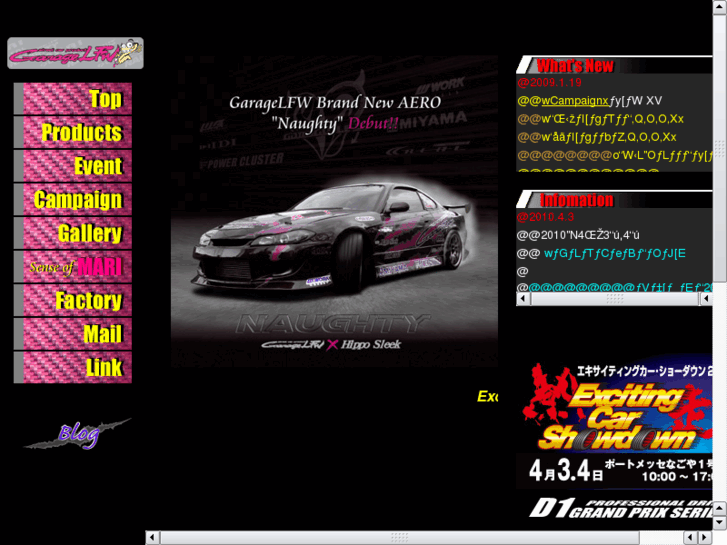This screenshot has width=727, height=545.
Task: Click the Naughty aero car image
Action: tap(334, 211)
